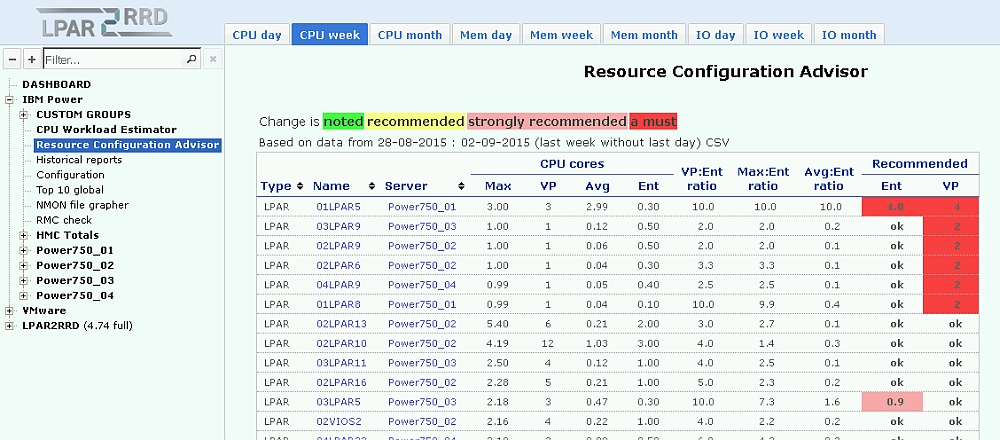Viewport: 1000px width, 440px height.
Task: Expand the Power750_01 tree node
Action: pos(24,251)
